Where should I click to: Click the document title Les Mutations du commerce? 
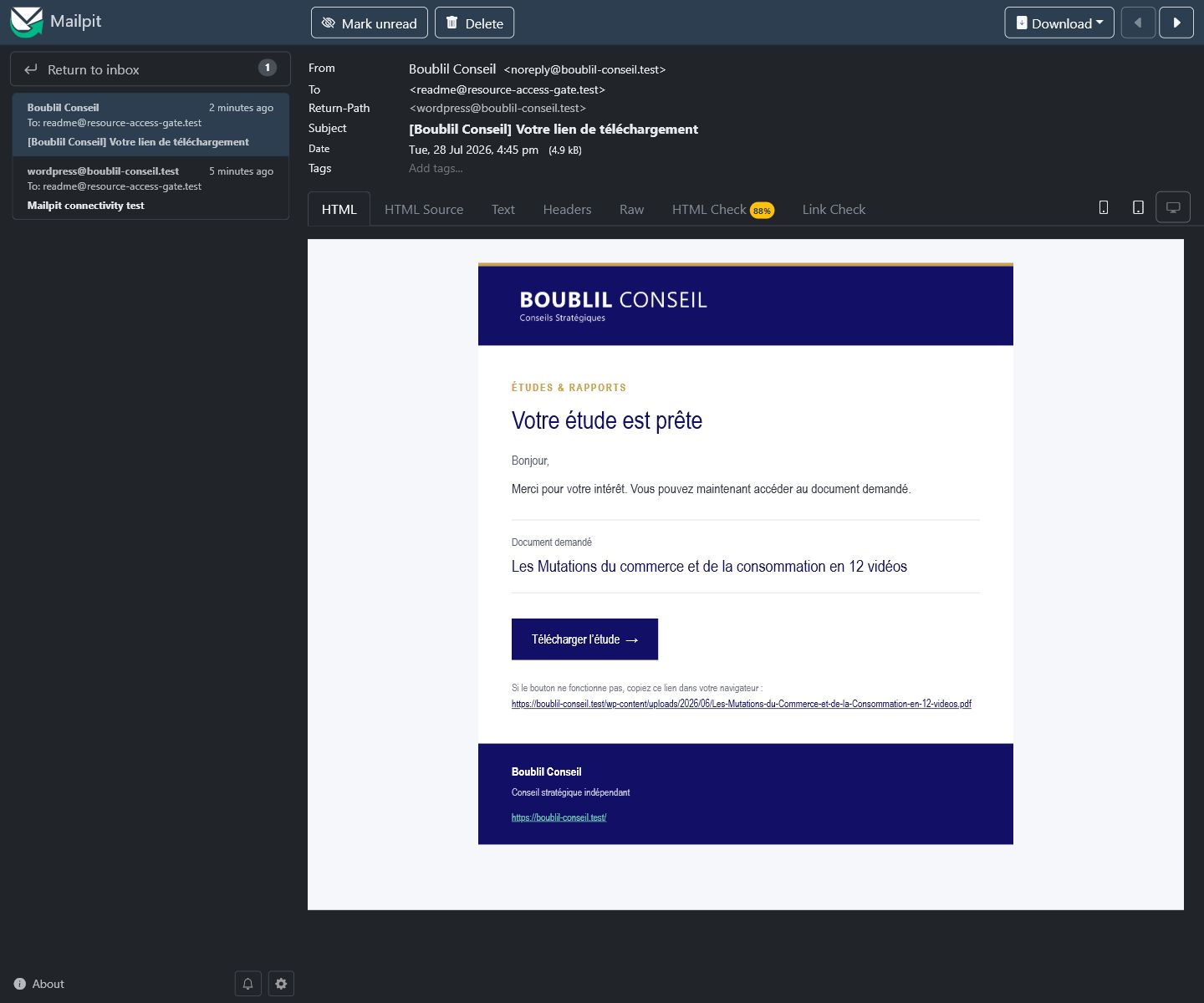(709, 567)
